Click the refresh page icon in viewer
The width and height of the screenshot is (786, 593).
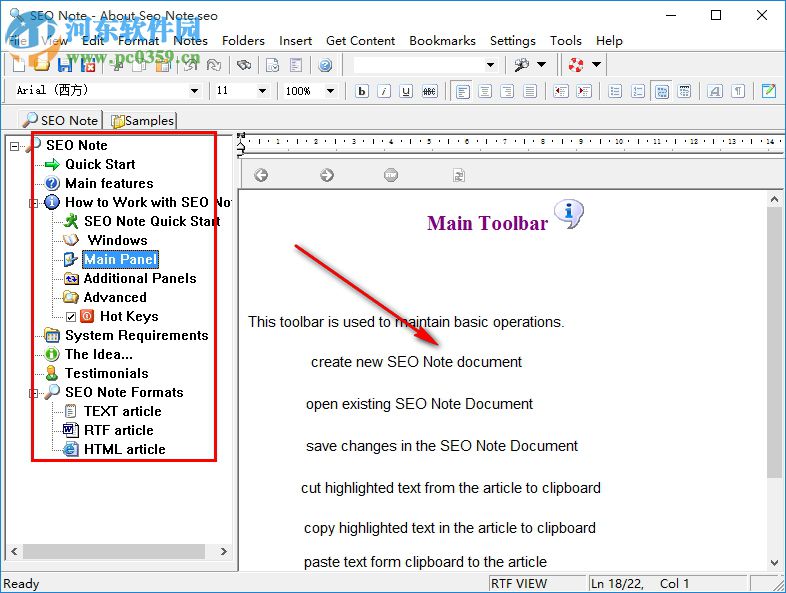click(x=459, y=175)
